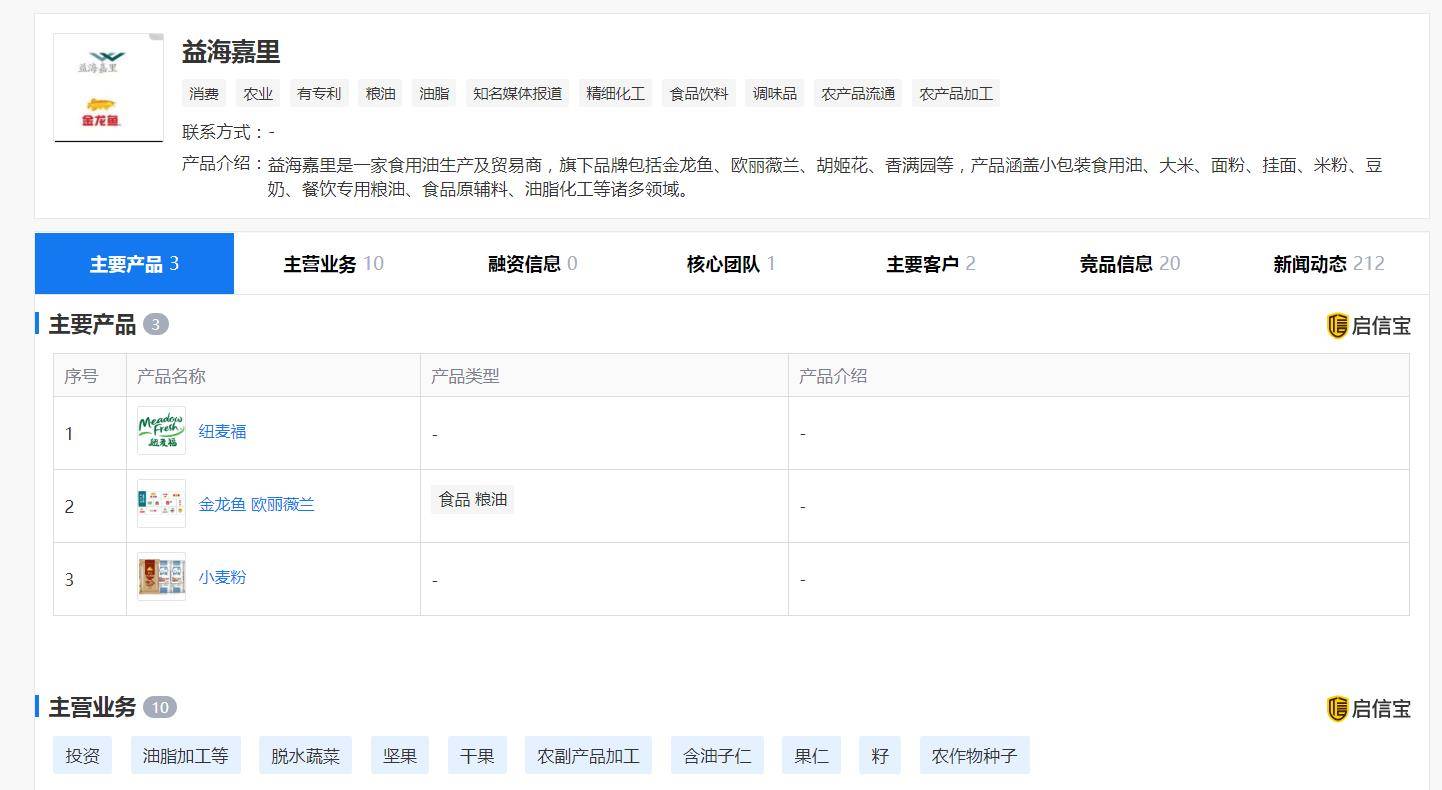1442x790 pixels.
Task: Switch to the 融资信息 tab
Action: click(532, 264)
